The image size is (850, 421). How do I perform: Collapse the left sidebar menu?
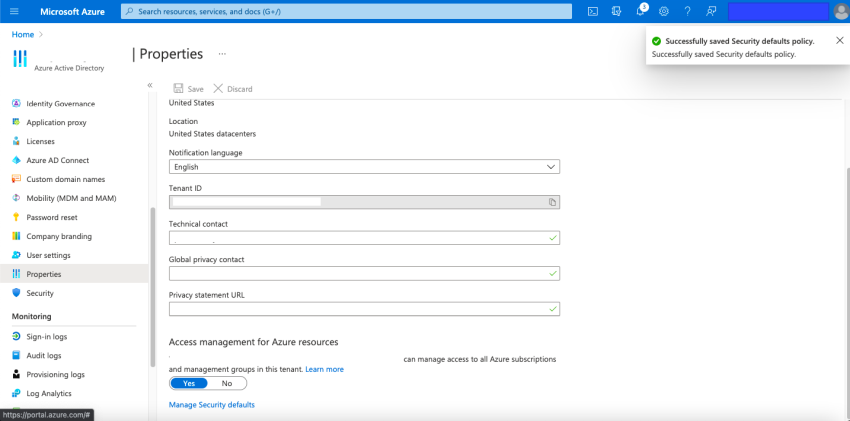click(149, 86)
